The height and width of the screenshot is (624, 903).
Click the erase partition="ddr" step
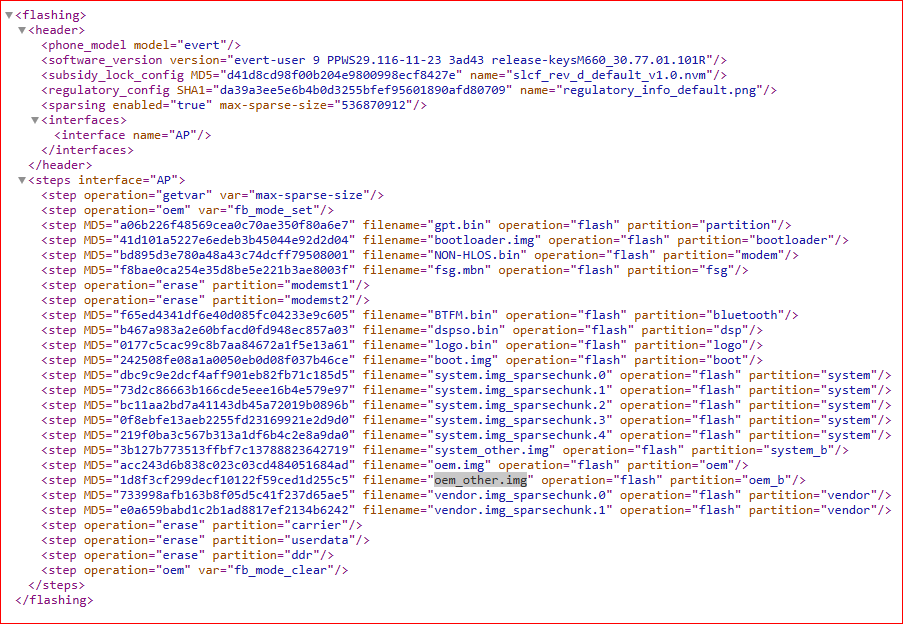coord(187,554)
